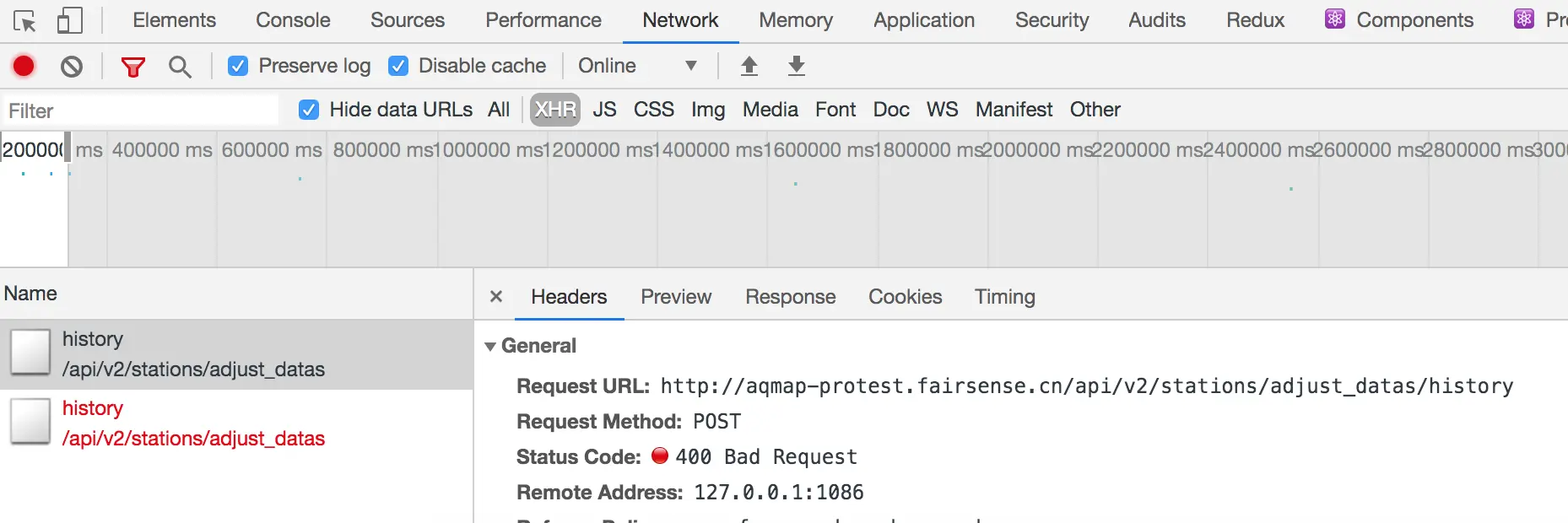Switch to the Console tab
The height and width of the screenshot is (523, 1568).
[x=293, y=20]
